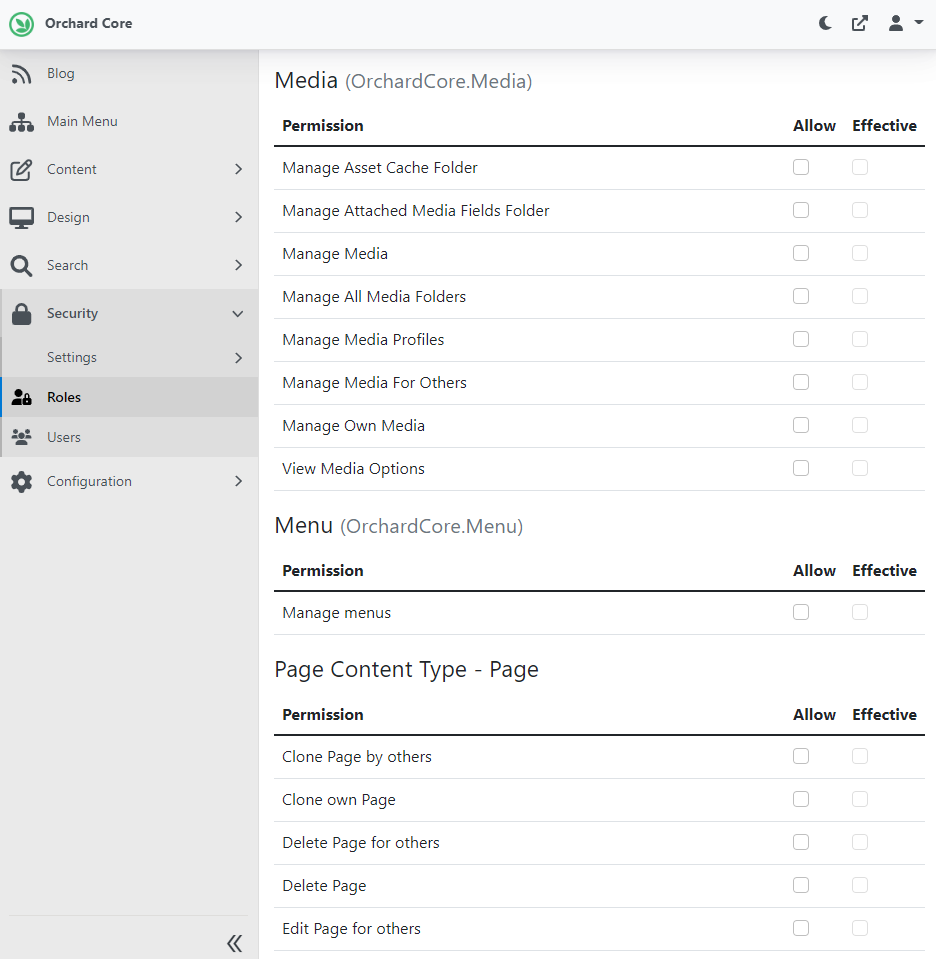Allow Manage Asset Cache Folder permission
The image size is (936, 959).
801,167
